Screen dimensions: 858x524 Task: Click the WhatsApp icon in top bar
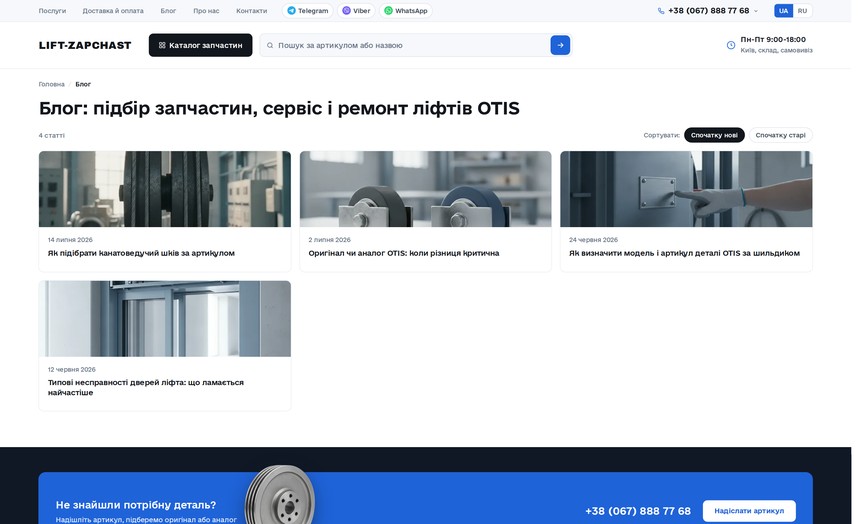(x=389, y=11)
